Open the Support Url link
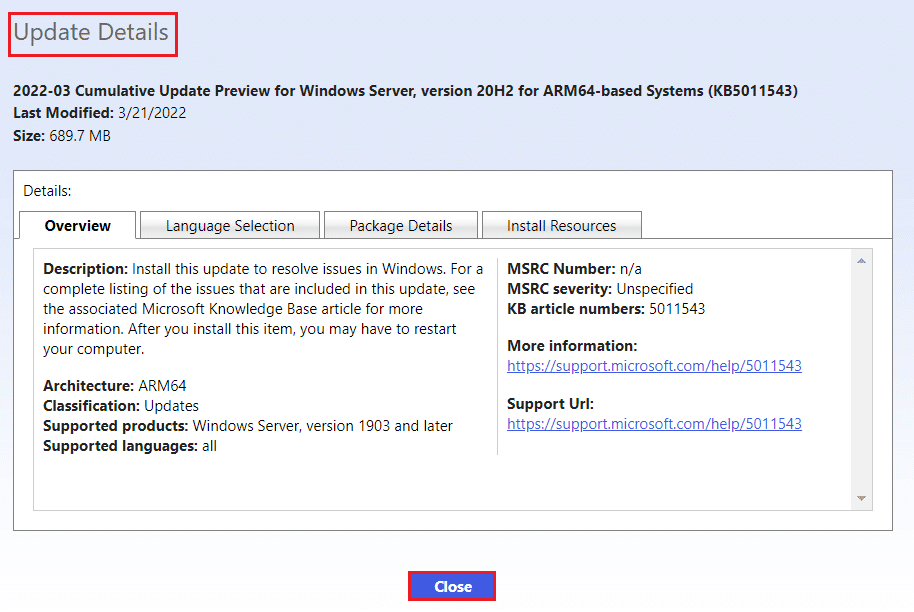 point(654,424)
